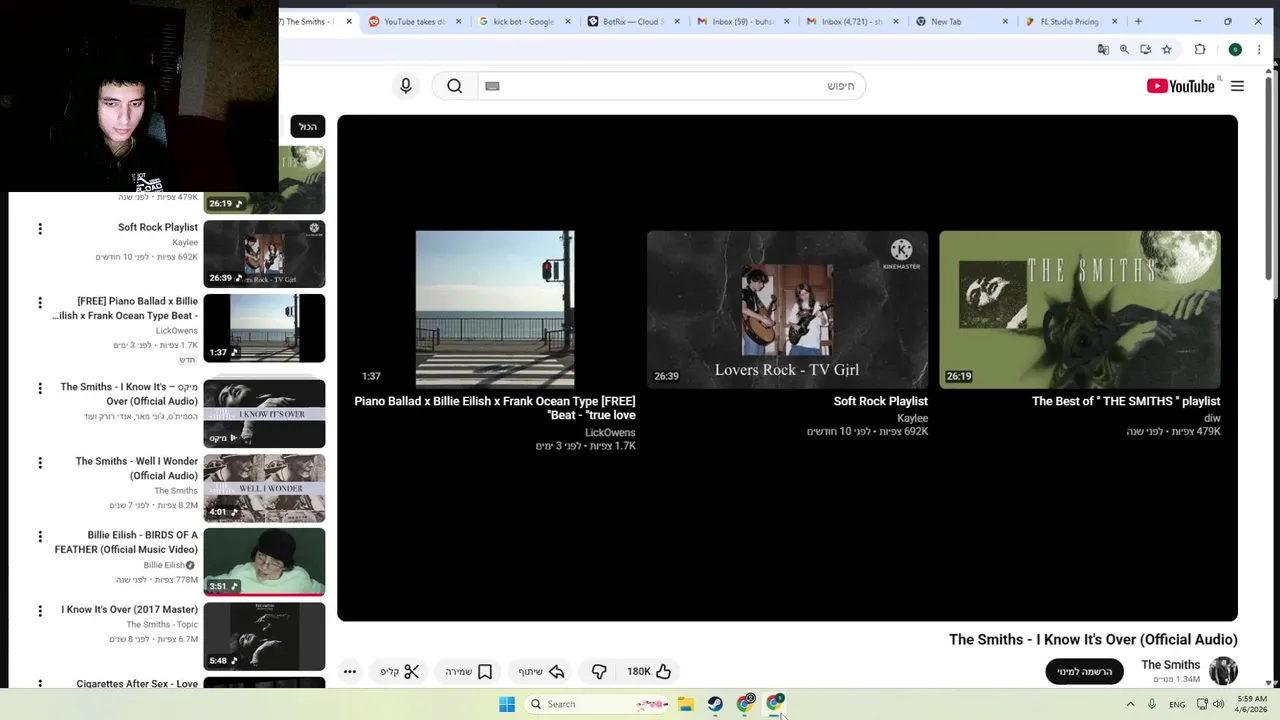This screenshot has height=720, width=1280.
Task: Open options menu for Well I Wonder
Action: 40,463
